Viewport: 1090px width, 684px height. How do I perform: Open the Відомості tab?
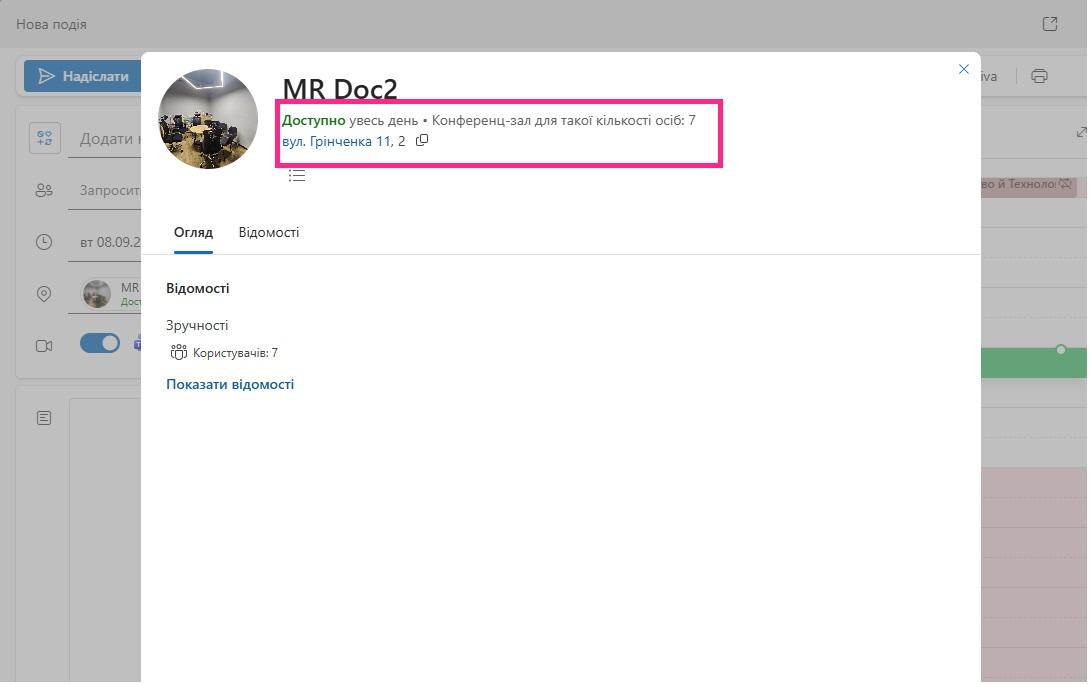click(x=269, y=232)
